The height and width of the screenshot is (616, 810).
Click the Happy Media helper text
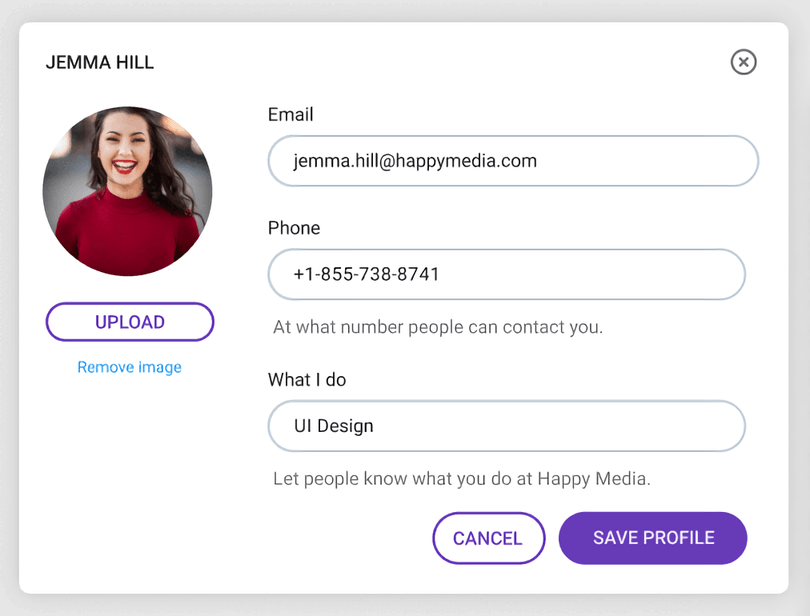pyautogui.click(x=462, y=479)
